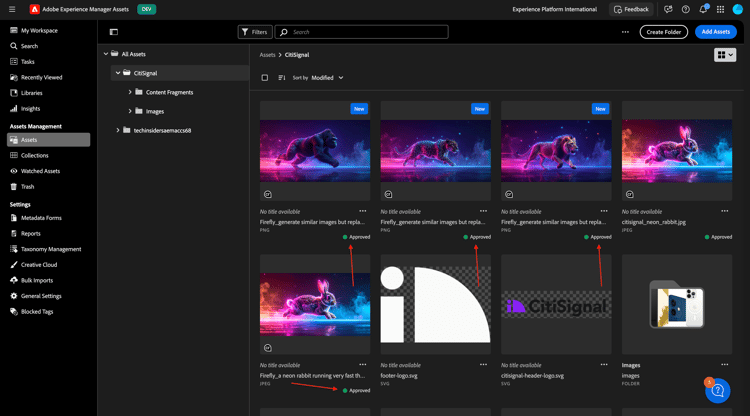Open the app switcher grid icon

[x=720, y=9]
